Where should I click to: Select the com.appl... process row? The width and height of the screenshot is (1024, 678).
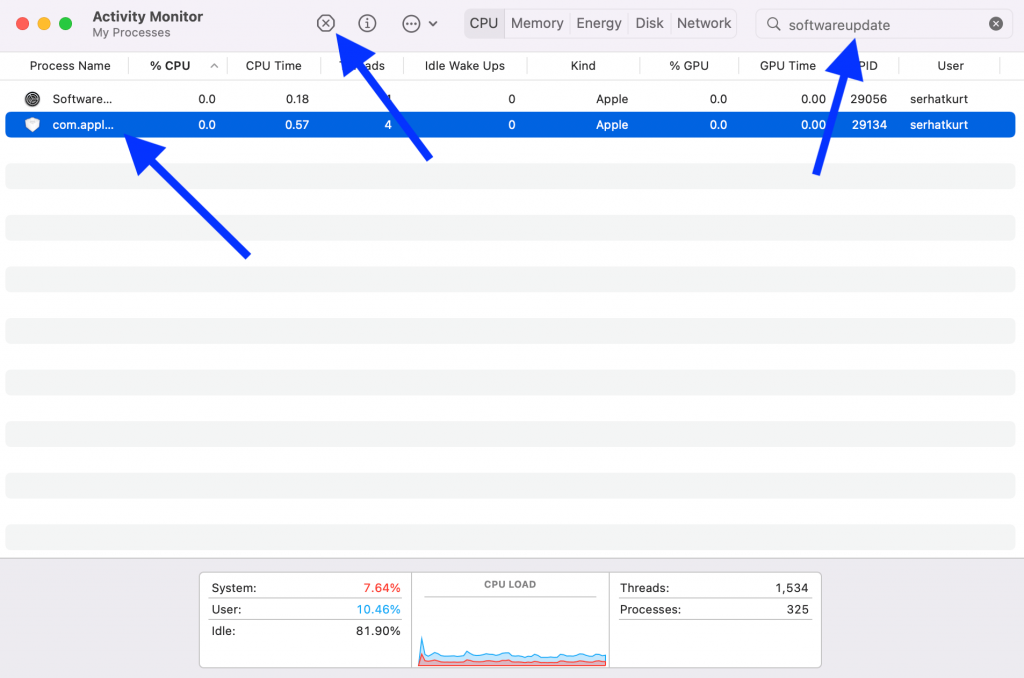[510, 125]
